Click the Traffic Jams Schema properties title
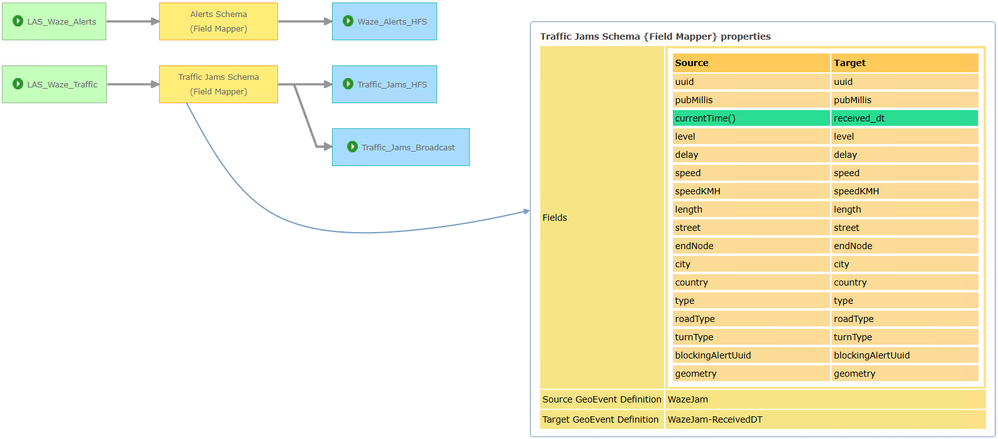Viewport: 998px width, 439px height. [x=656, y=36]
